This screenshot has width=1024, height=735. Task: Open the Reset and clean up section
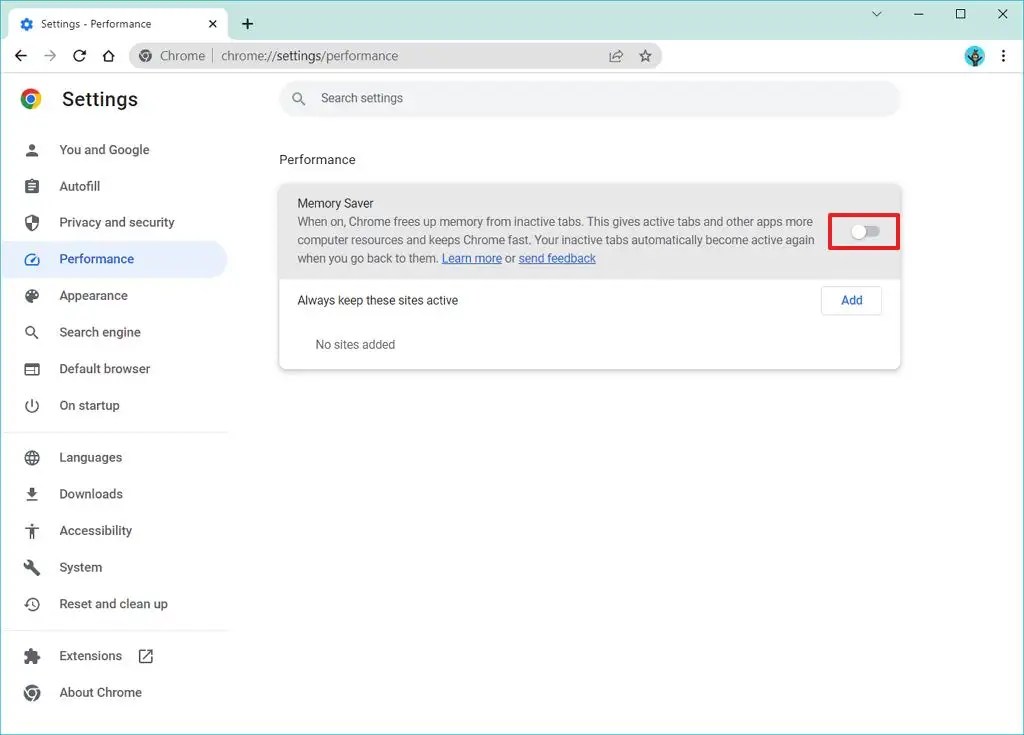[x=113, y=604]
